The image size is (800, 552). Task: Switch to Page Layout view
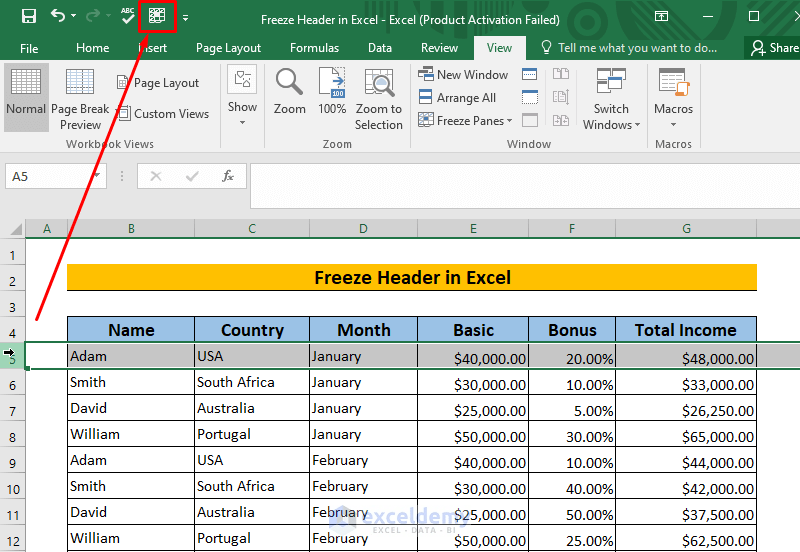[158, 83]
